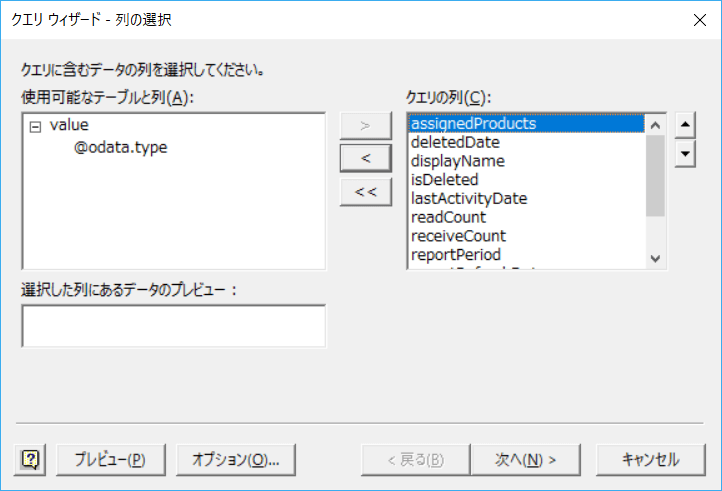Open オプション(O)... settings

[235, 459]
